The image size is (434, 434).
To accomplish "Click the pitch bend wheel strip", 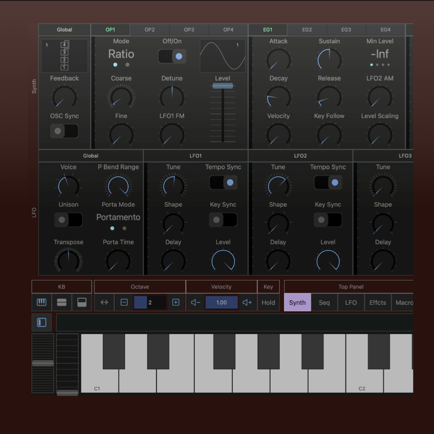I will pos(43,363).
